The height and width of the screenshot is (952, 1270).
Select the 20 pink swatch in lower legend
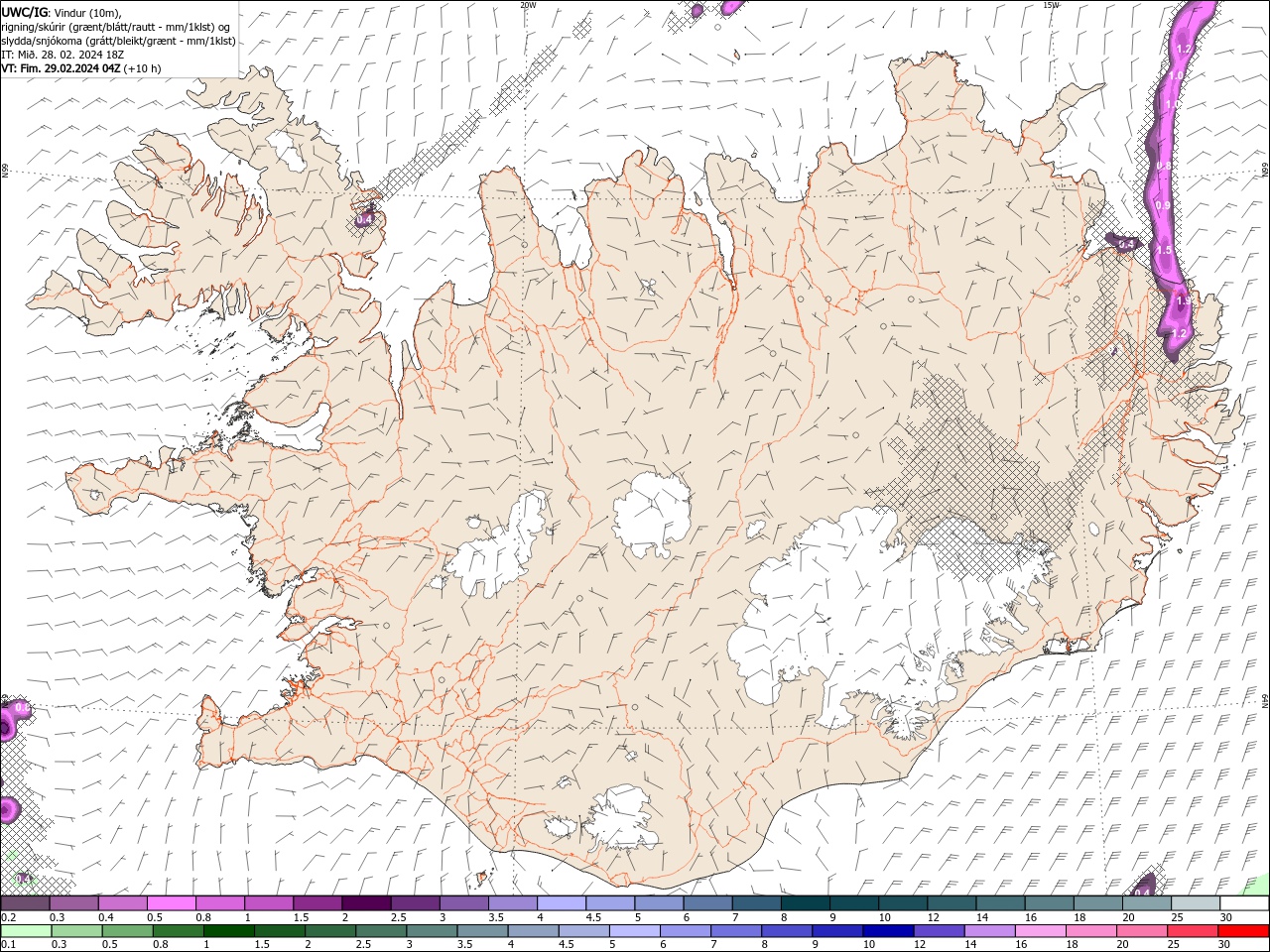pyautogui.click(x=1141, y=930)
